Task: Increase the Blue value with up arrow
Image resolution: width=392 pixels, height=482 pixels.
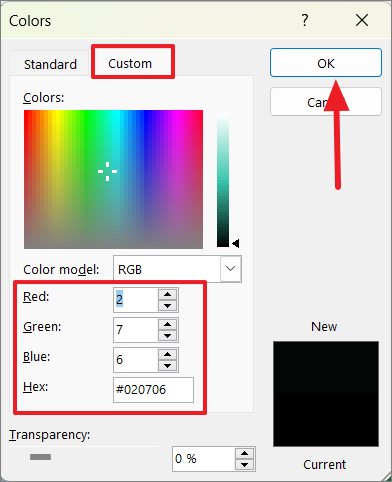Action: tap(167, 354)
